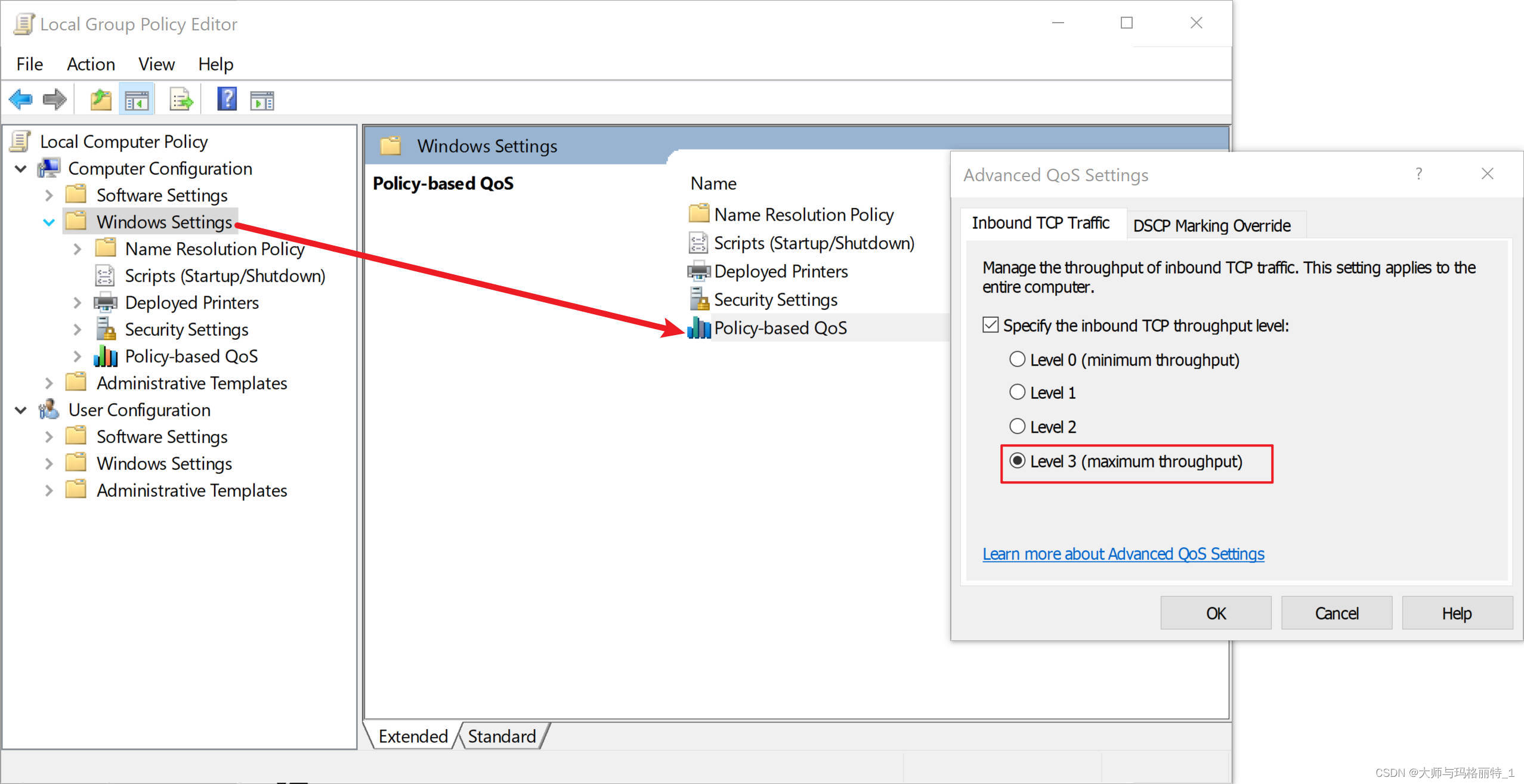Viewport: 1524px width, 784px height.
Task: Expand Administrative Templates under Computer Configuration
Action: tap(49, 383)
